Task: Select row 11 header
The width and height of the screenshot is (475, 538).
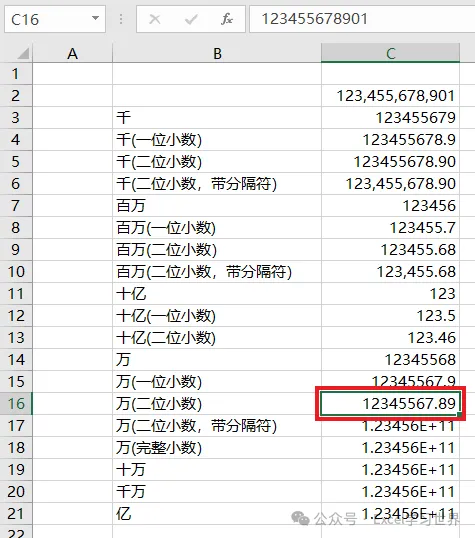Action: tap(16, 293)
